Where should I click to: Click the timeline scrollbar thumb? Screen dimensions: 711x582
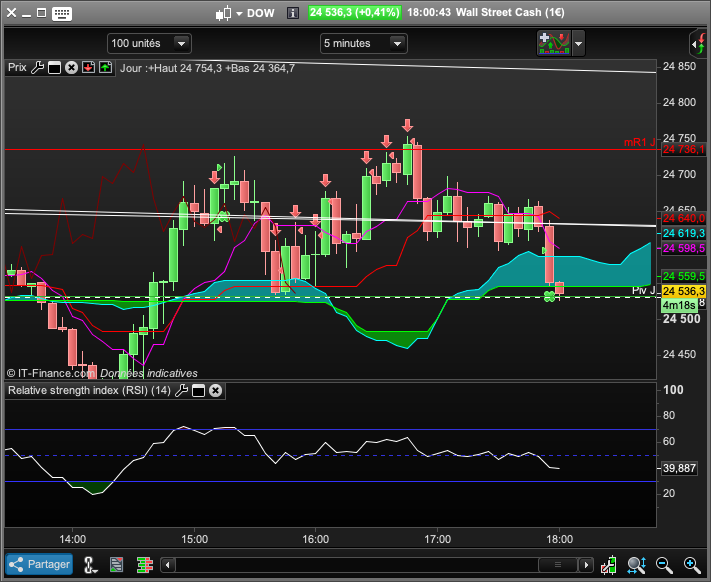(x=558, y=565)
